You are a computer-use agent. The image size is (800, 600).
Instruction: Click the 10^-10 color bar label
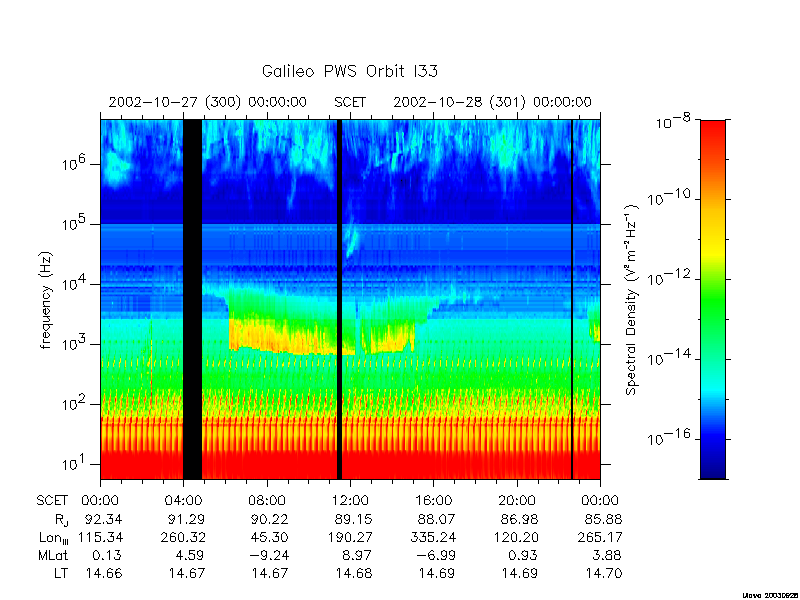[669, 198]
